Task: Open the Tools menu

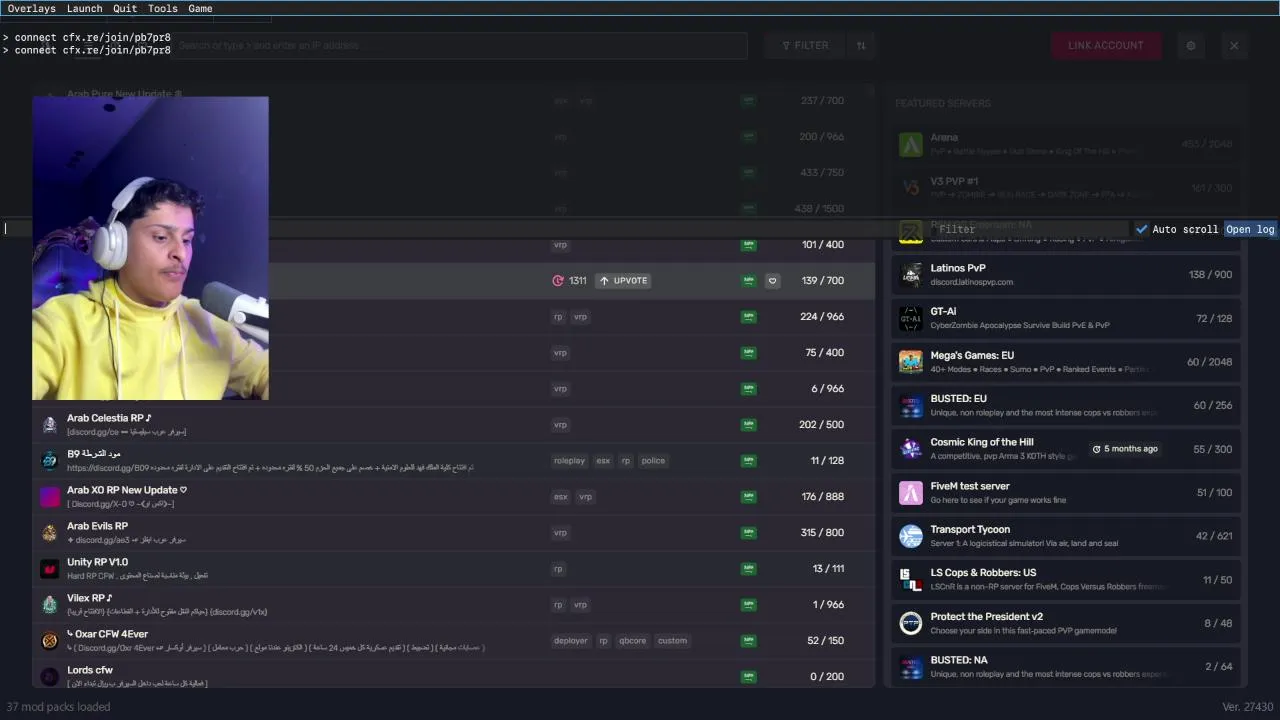Action: pyautogui.click(x=162, y=8)
